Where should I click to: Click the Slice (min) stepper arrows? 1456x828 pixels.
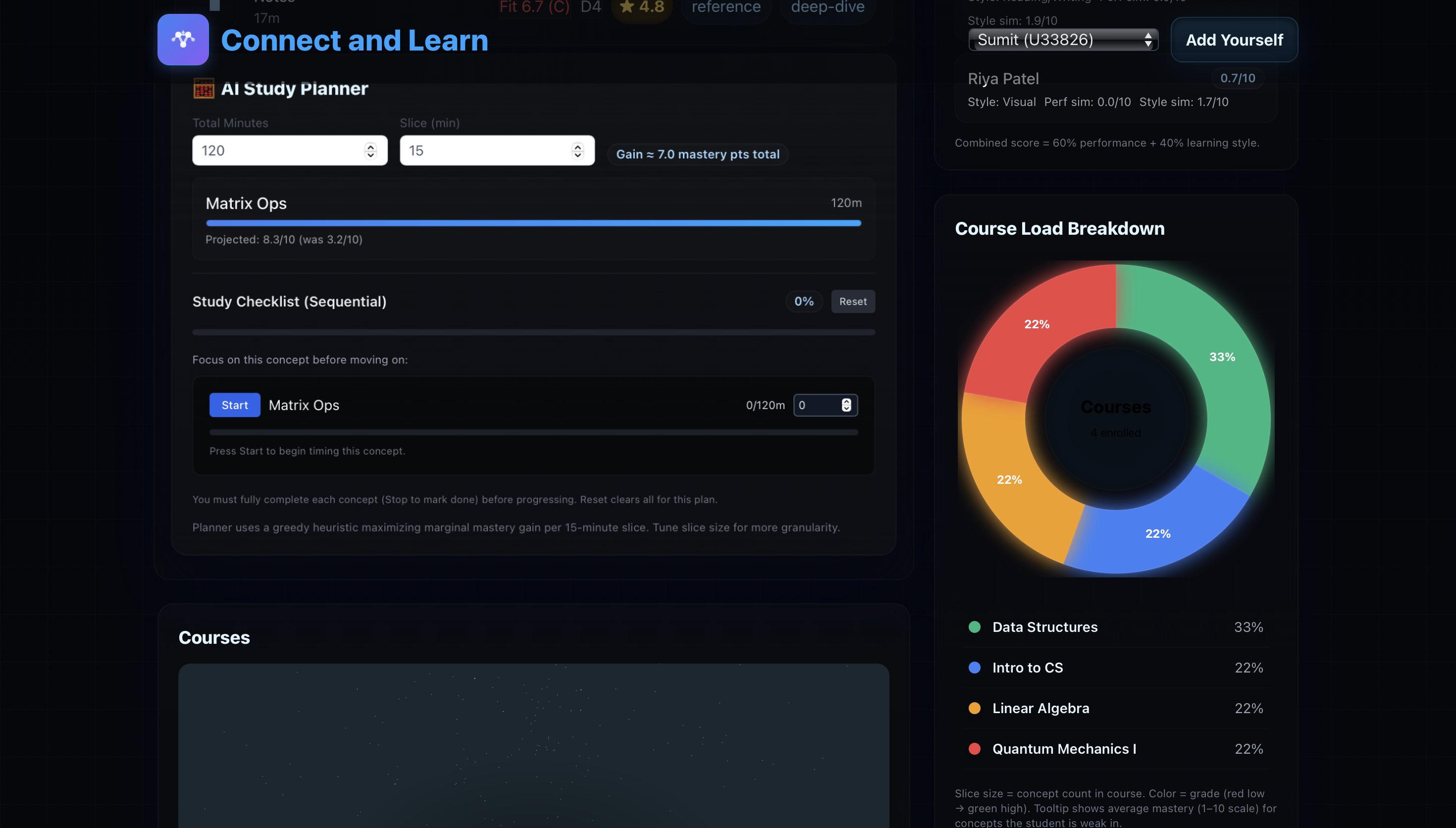[577, 151]
